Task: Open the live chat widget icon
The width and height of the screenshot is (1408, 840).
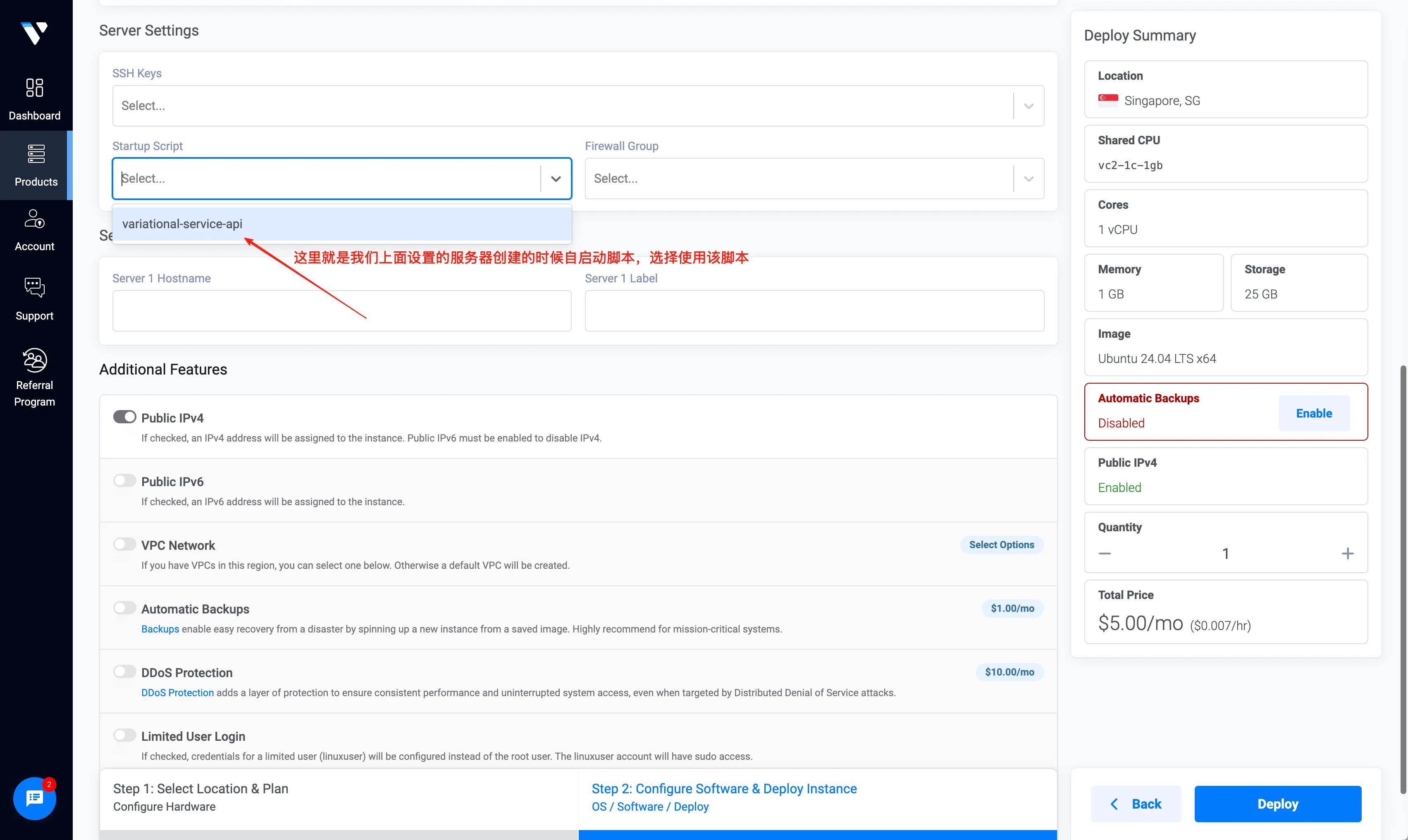Action: 35,798
